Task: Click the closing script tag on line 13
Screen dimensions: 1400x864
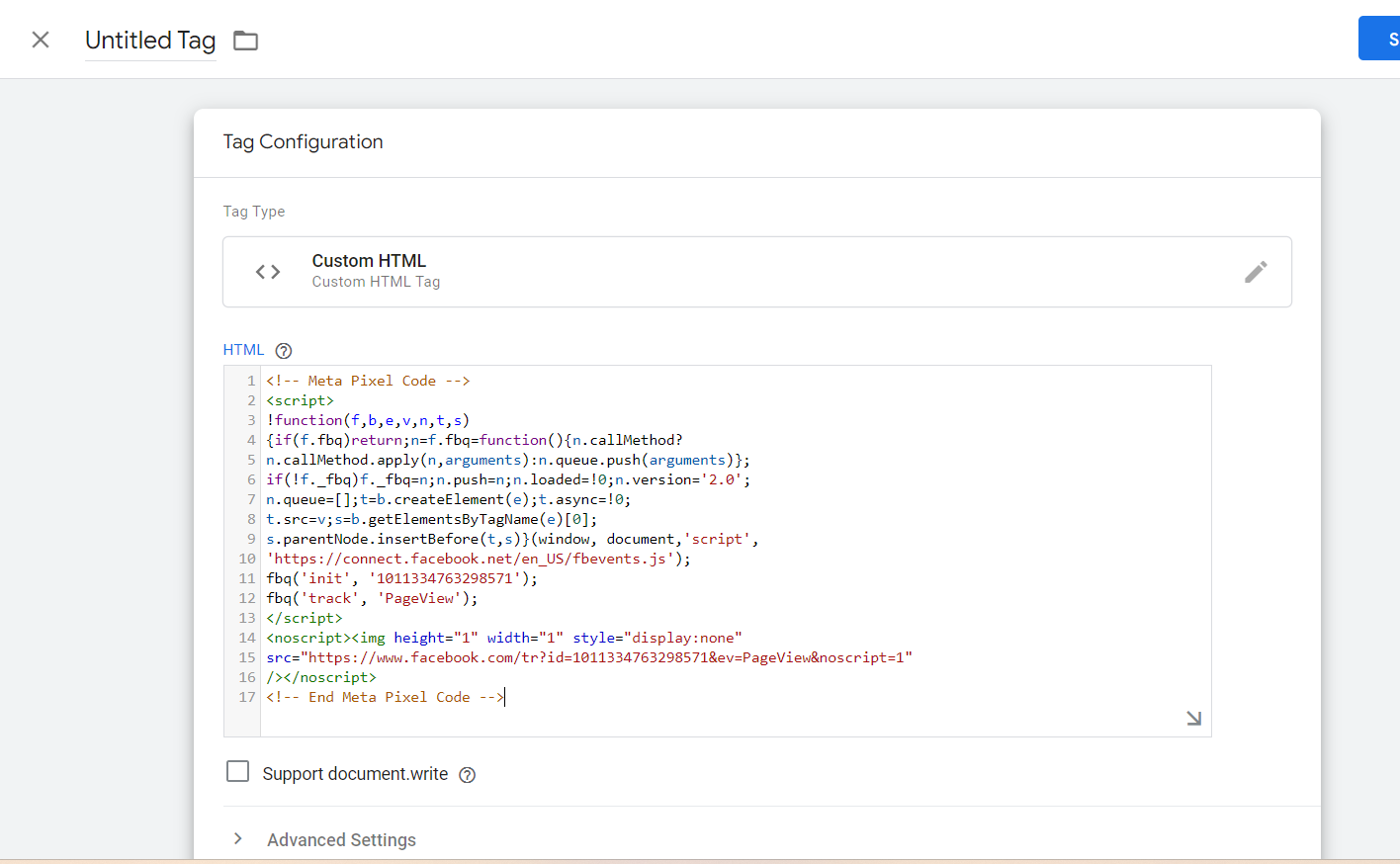Action: point(305,618)
